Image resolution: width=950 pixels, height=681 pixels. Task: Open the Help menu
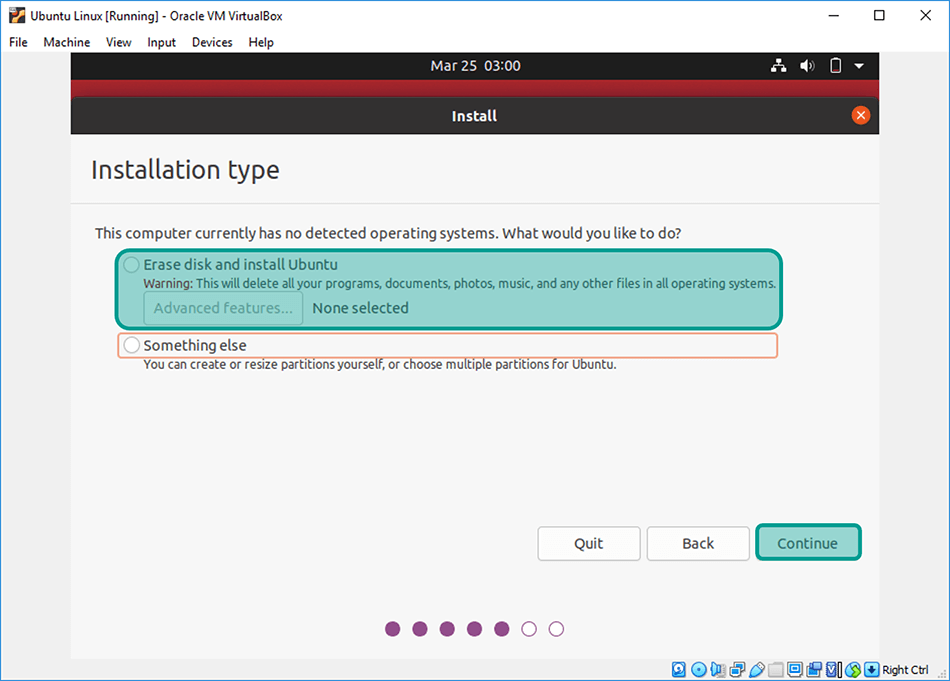261,42
